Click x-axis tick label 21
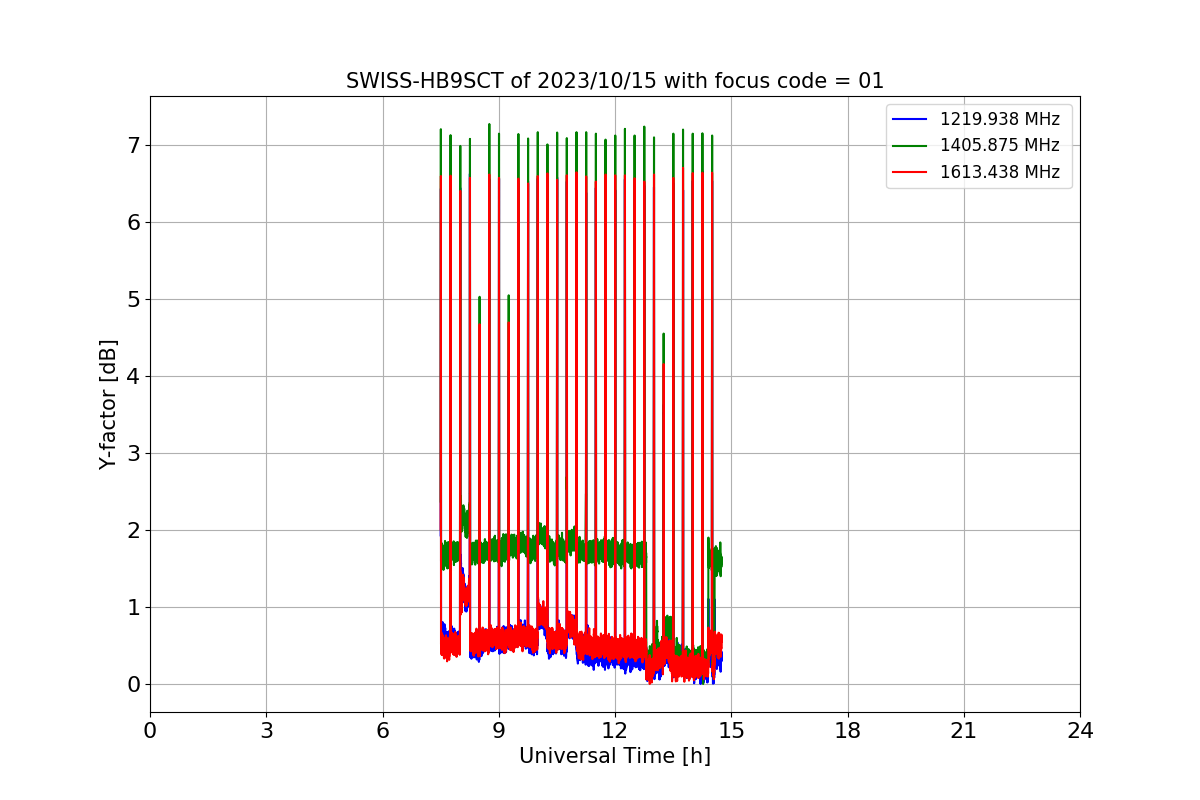Screen dimensions: 1200x800 [x=964, y=731]
